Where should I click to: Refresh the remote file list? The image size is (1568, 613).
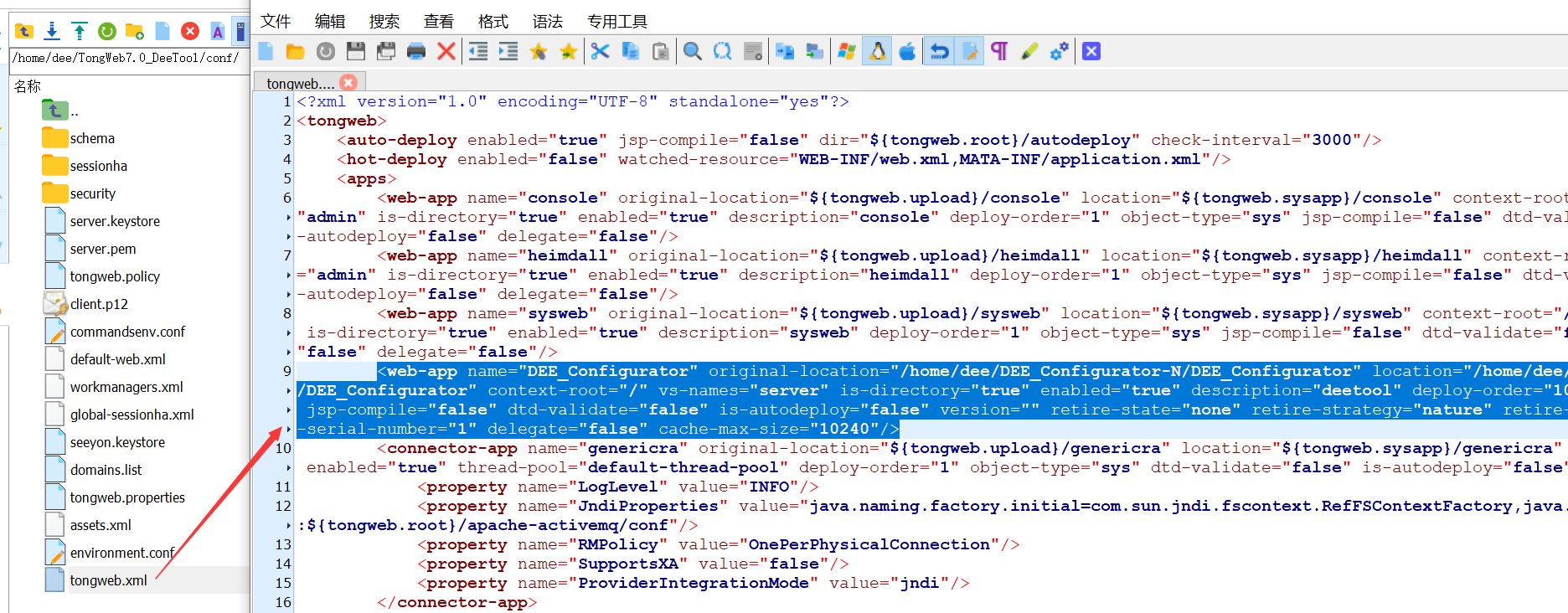click(x=107, y=32)
